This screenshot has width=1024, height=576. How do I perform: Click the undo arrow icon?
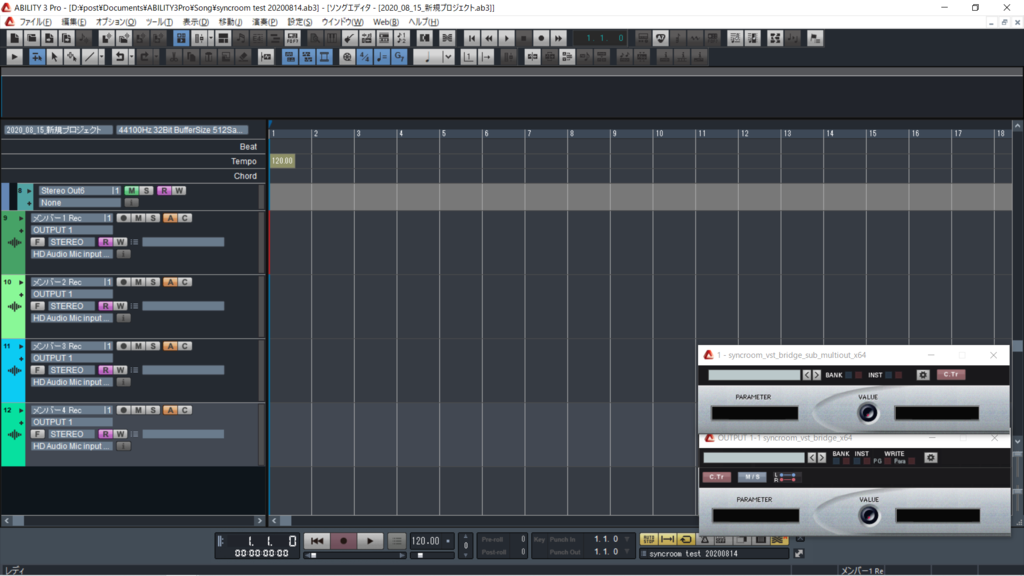pyautogui.click(x=119, y=57)
